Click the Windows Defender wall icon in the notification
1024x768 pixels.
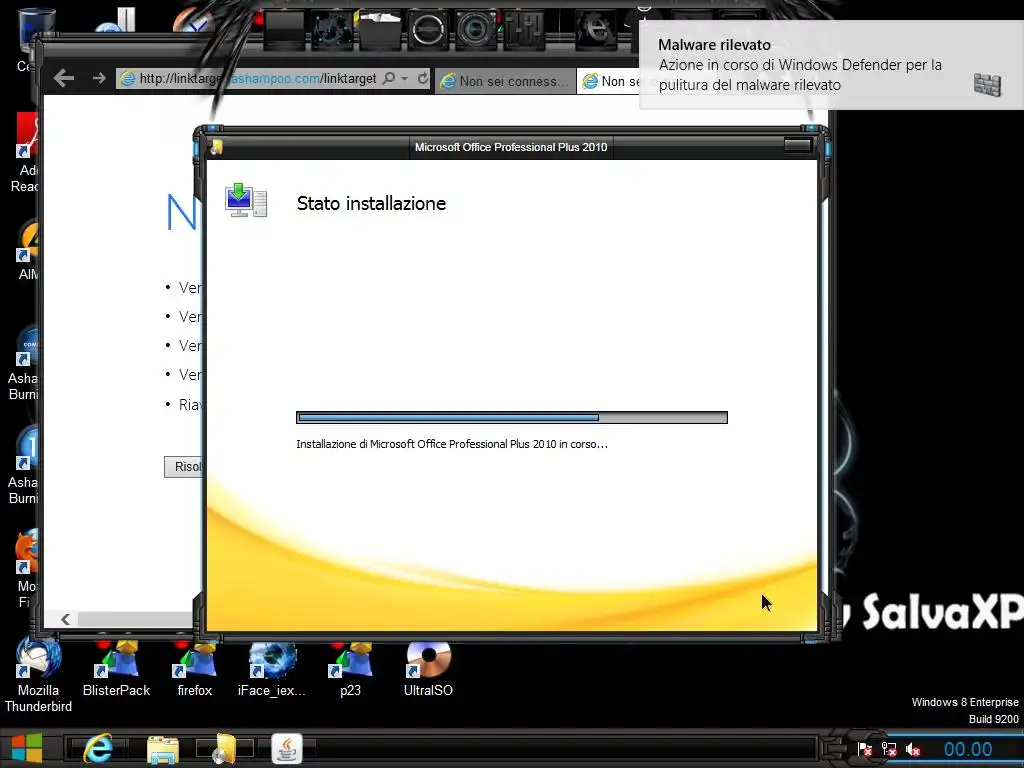tap(987, 84)
